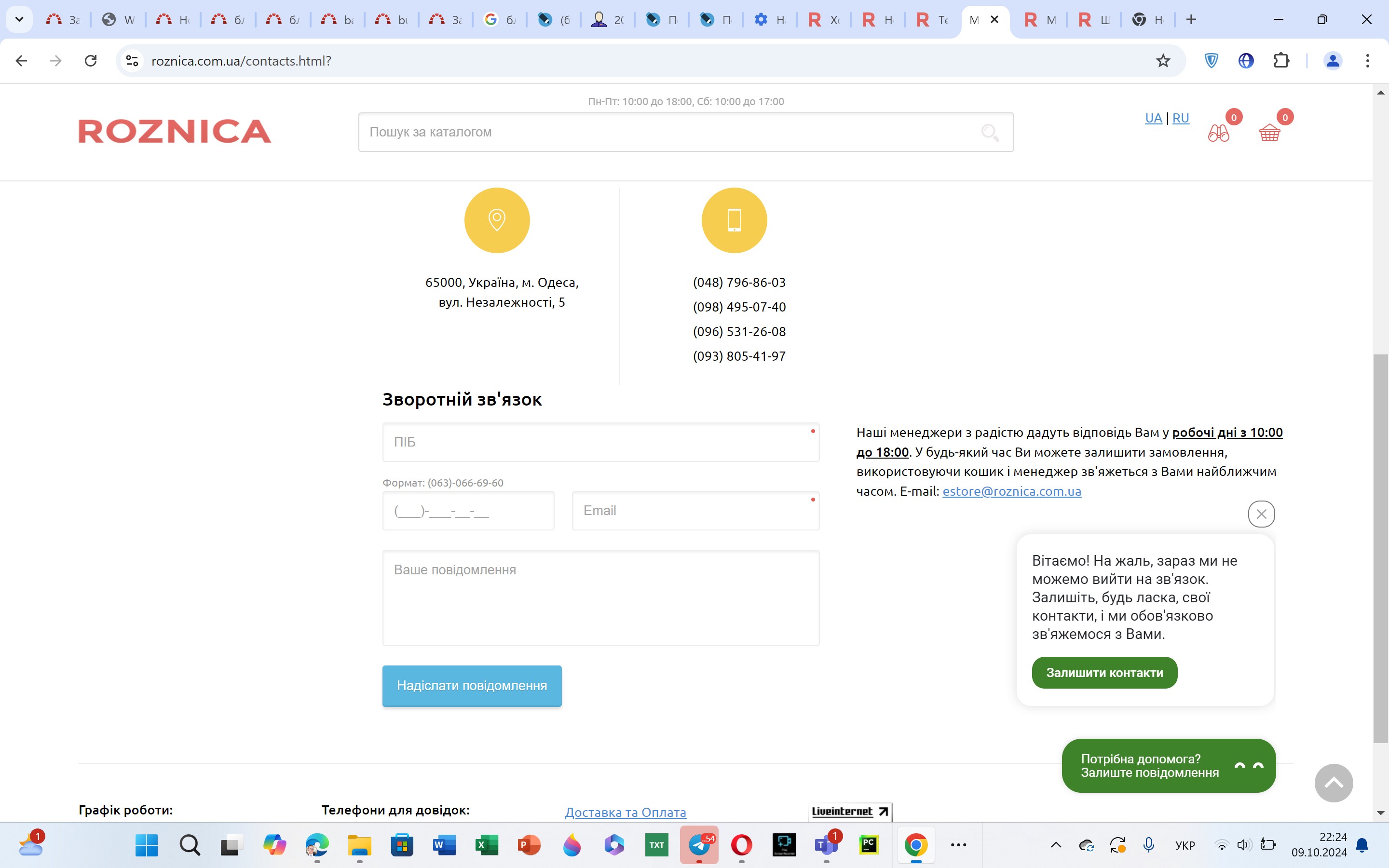Click into the ПІБ name field

[600, 442]
